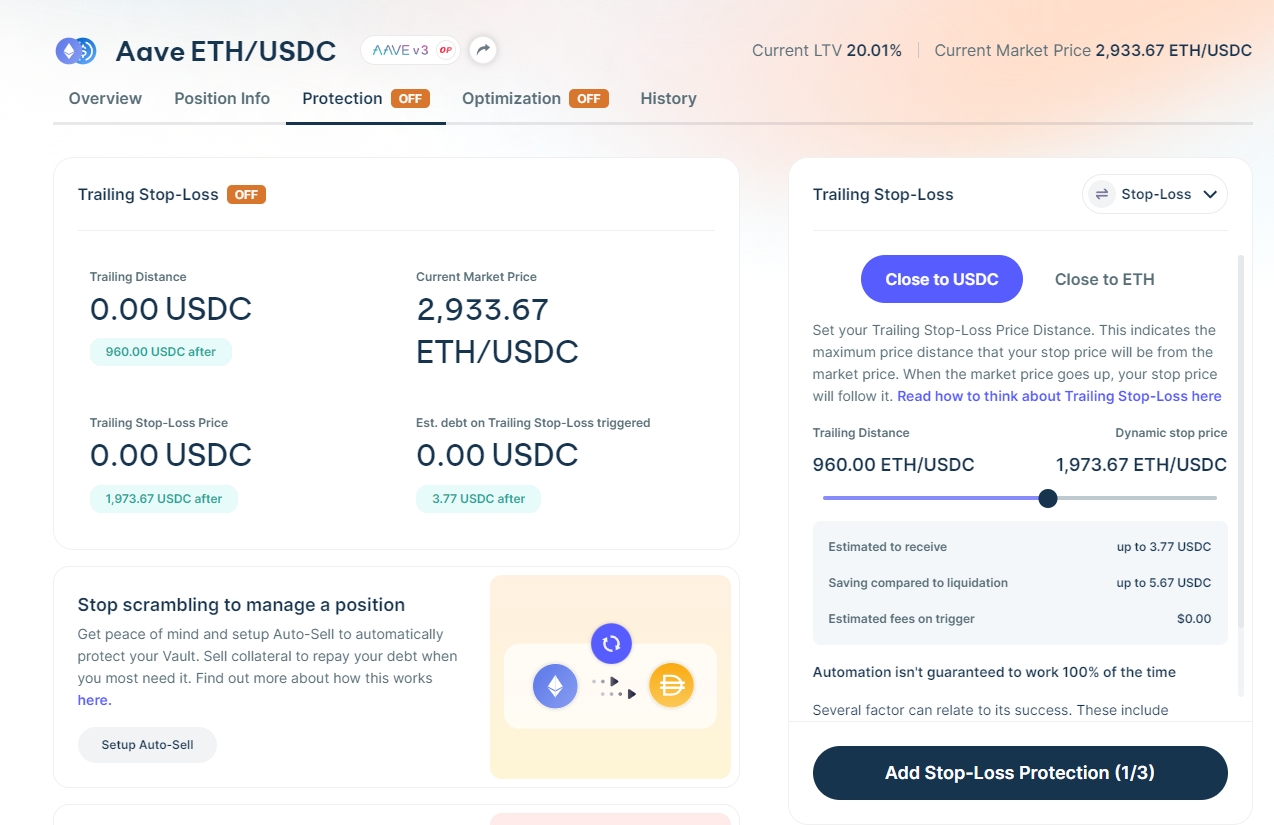This screenshot has width=1274, height=825.
Task: Click Add Stop-Loss Protection button
Action: click(x=1019, y=773)
